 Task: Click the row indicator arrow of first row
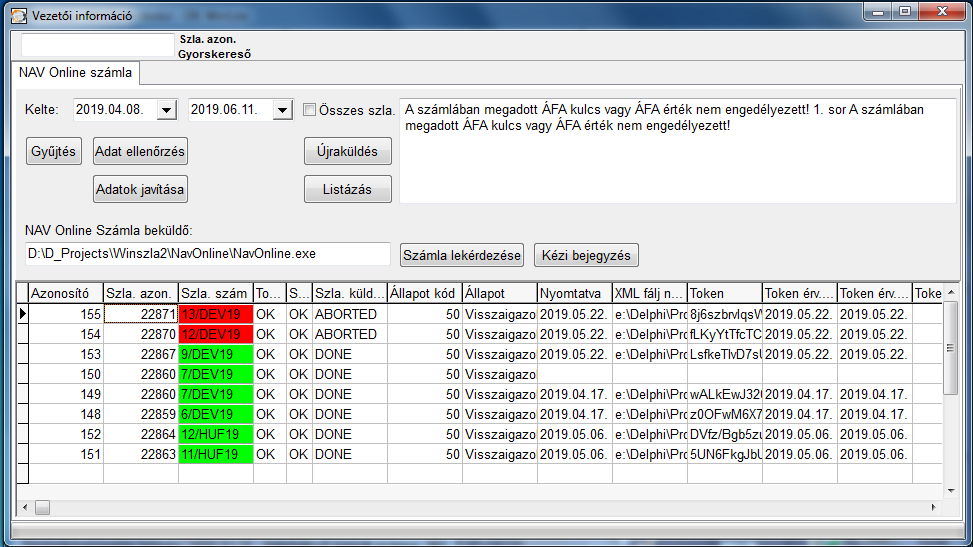pos(23,314)
